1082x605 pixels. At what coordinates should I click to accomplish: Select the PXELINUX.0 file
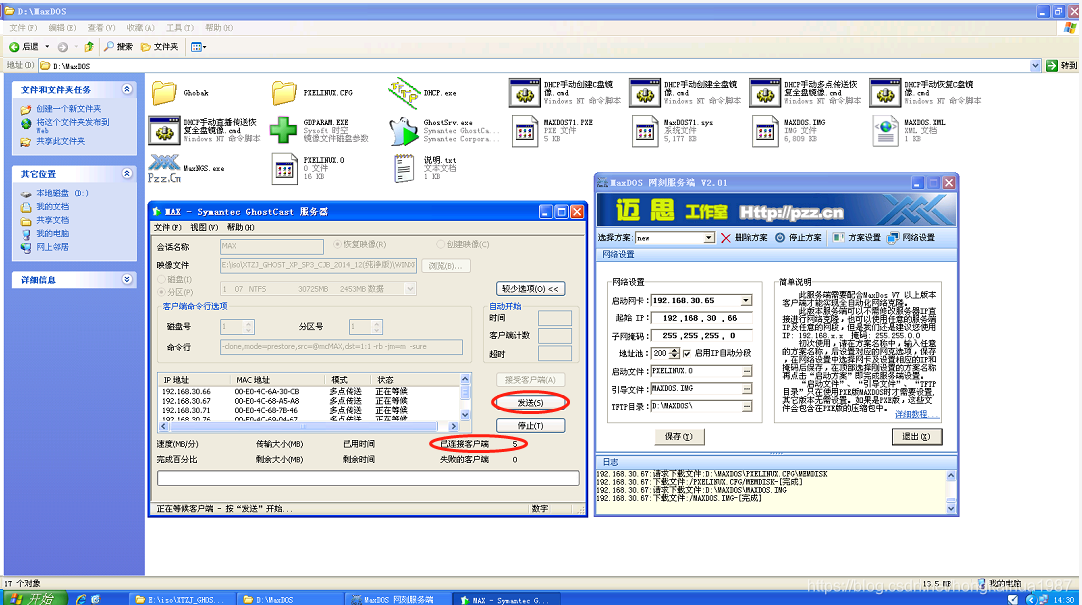coord(284,168)
